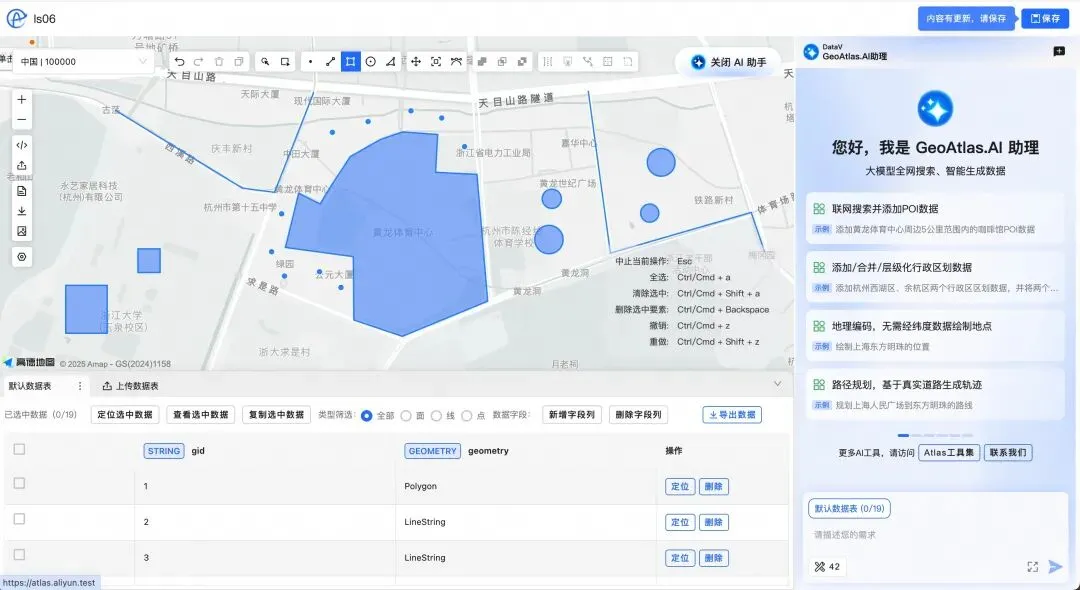Click 导出数据 export button
This screenshot has width=1080, height=590.
click(x=731, y=415)
